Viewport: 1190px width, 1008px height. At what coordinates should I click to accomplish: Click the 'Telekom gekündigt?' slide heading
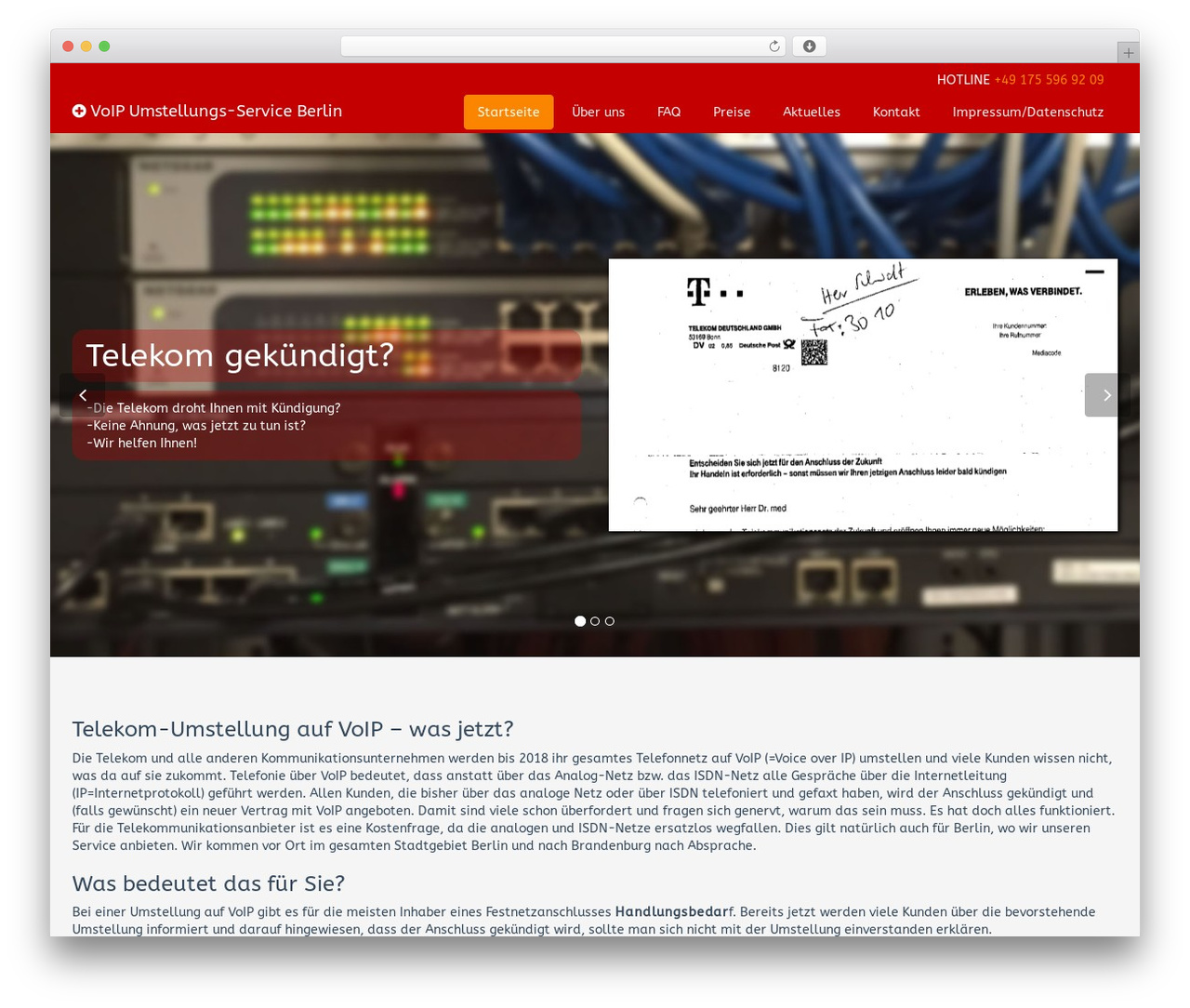click(x=240, y=355)
